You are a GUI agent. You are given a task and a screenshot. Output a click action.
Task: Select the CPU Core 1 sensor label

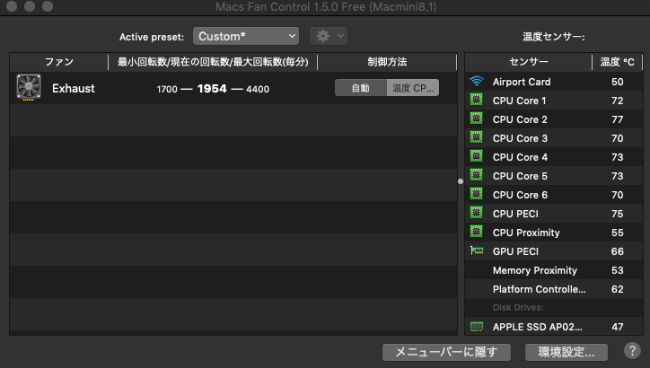(x=519, y=101)
